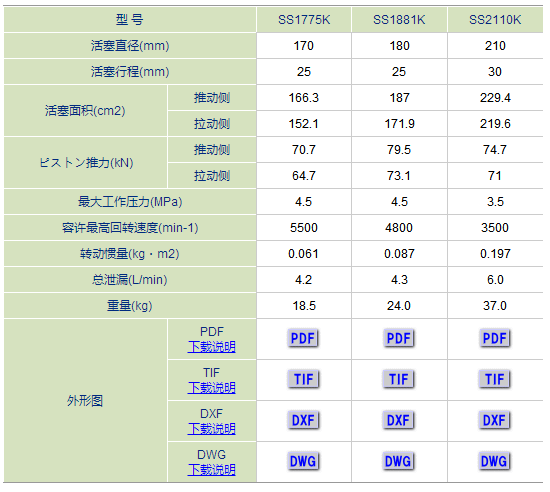This screenshot has height=492, width=550.
Task: Download the PDF drawing for SS1775K
Action: tap(303, 338)
